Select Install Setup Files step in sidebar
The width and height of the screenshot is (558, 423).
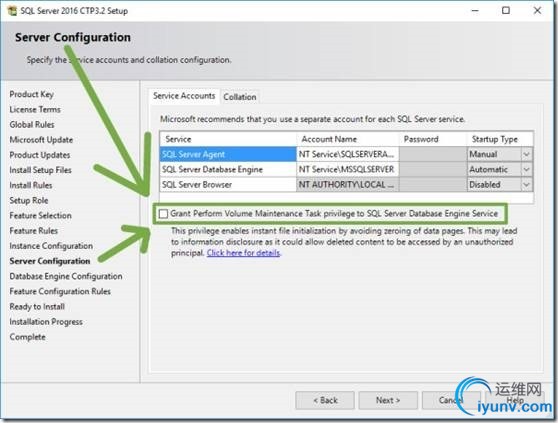(x=41, y=170)
